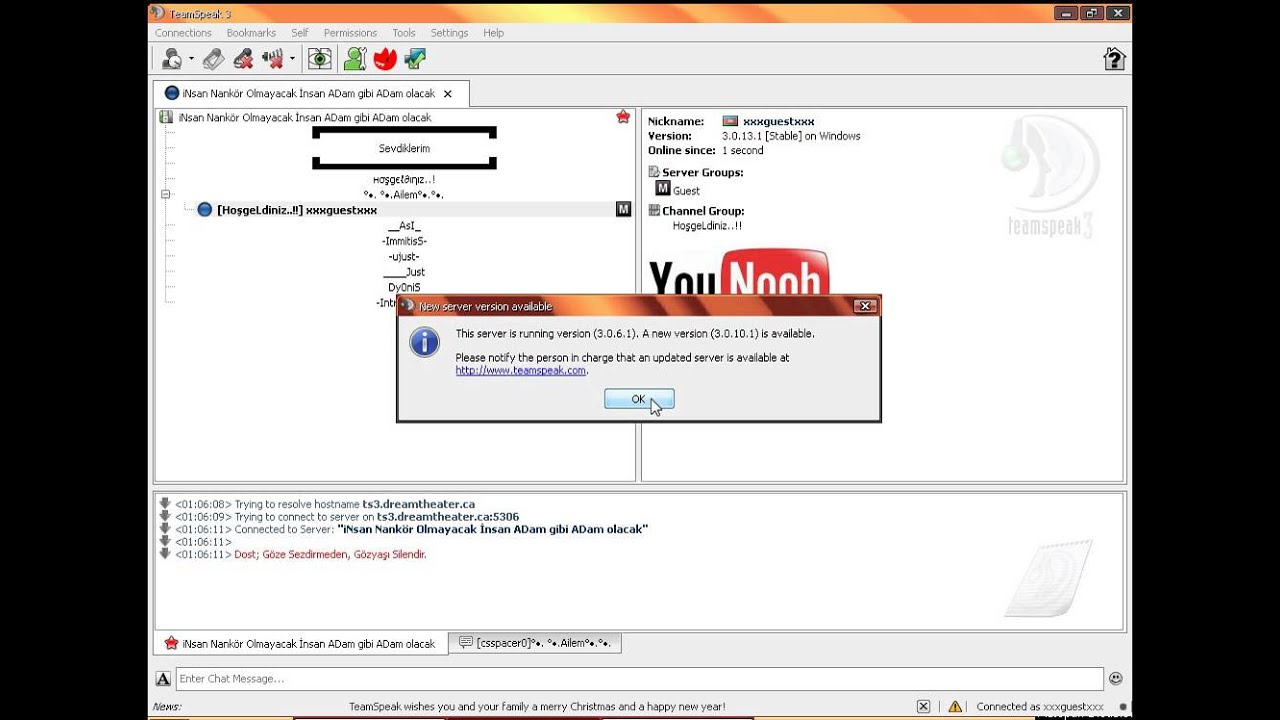Open the Bookmarks menu

pos(251,33)
